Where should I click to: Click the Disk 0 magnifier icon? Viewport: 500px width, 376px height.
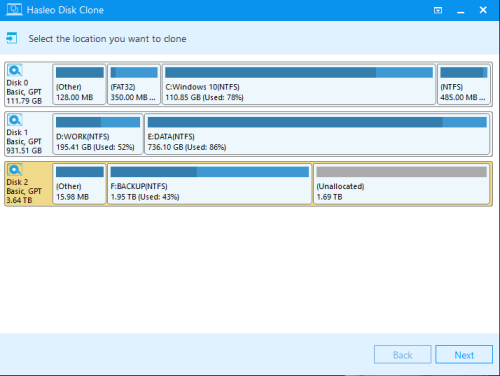(15, 70)
